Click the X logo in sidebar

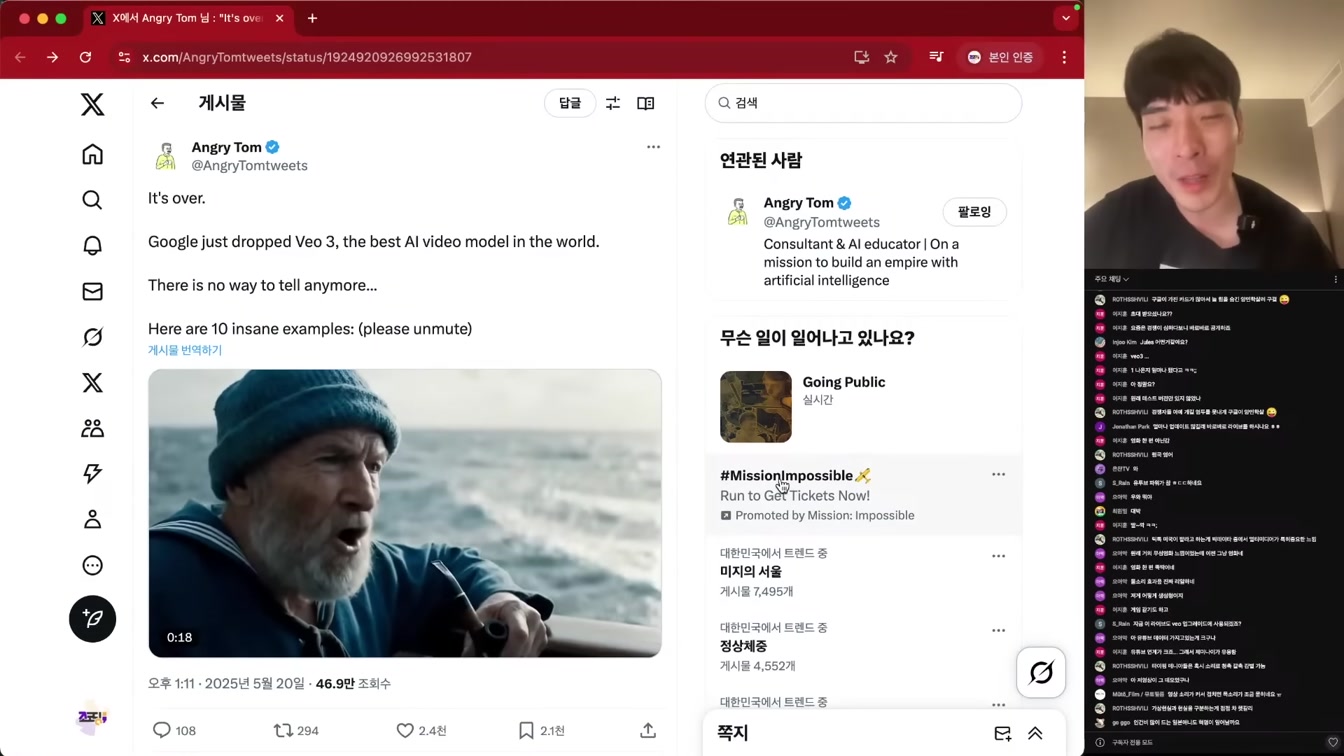pos(92,104)
